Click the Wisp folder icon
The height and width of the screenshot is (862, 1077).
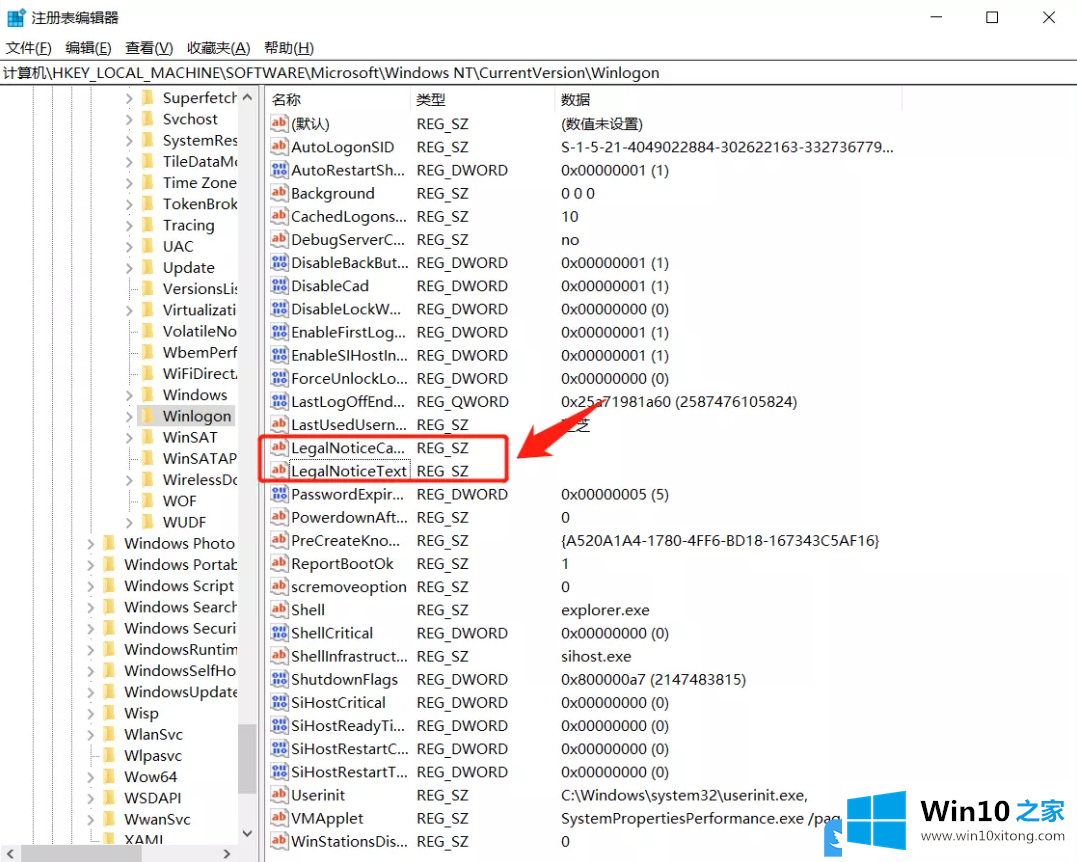[x=109, y=712]
